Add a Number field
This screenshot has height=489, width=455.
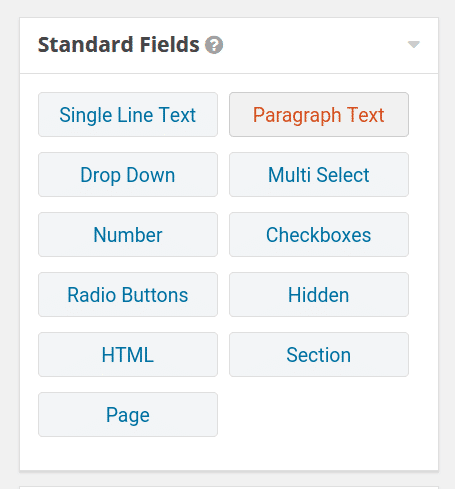point(128,235)
